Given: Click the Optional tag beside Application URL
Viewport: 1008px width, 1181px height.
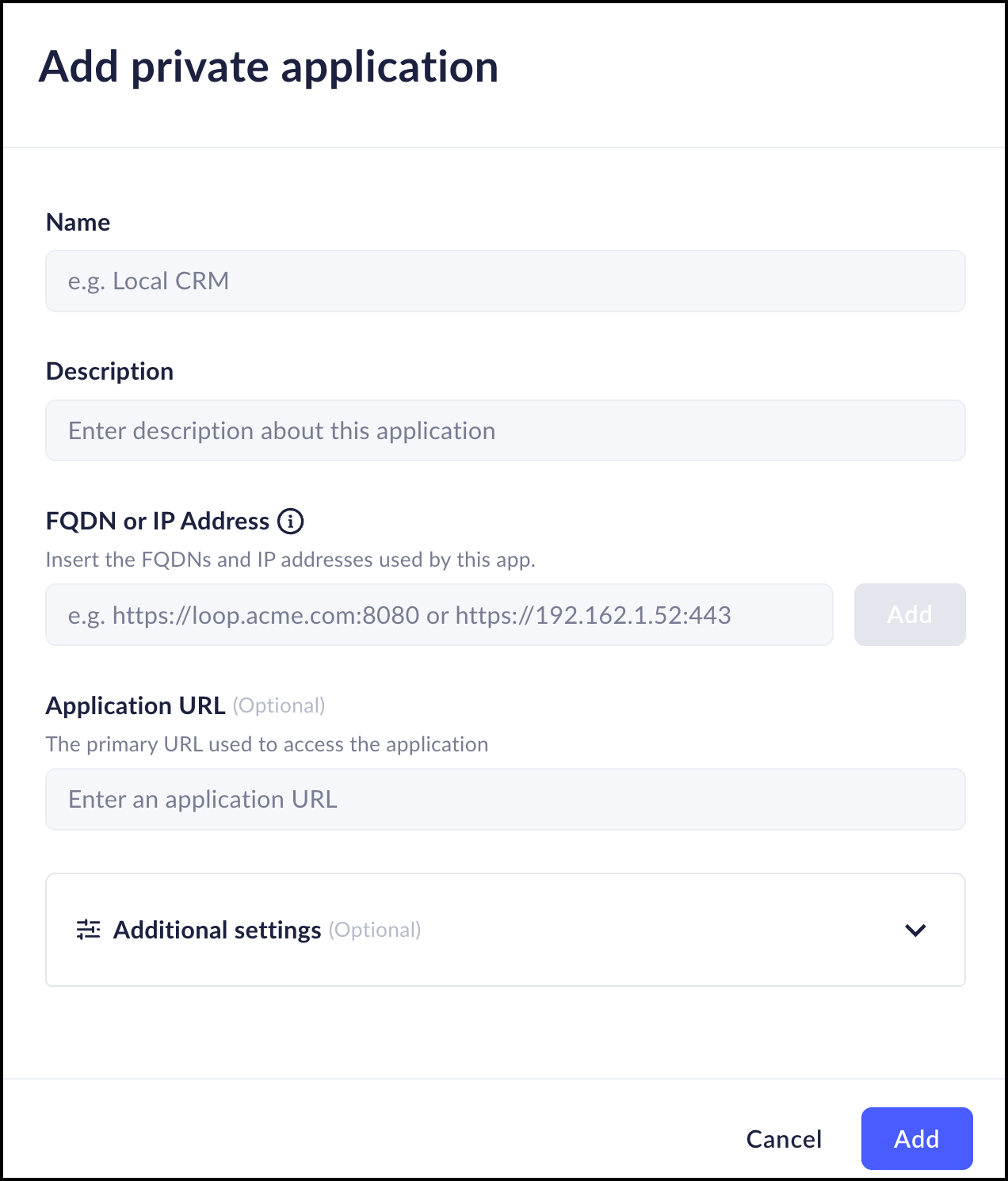Looking at the screenshot, I should (x=279, y=705).
